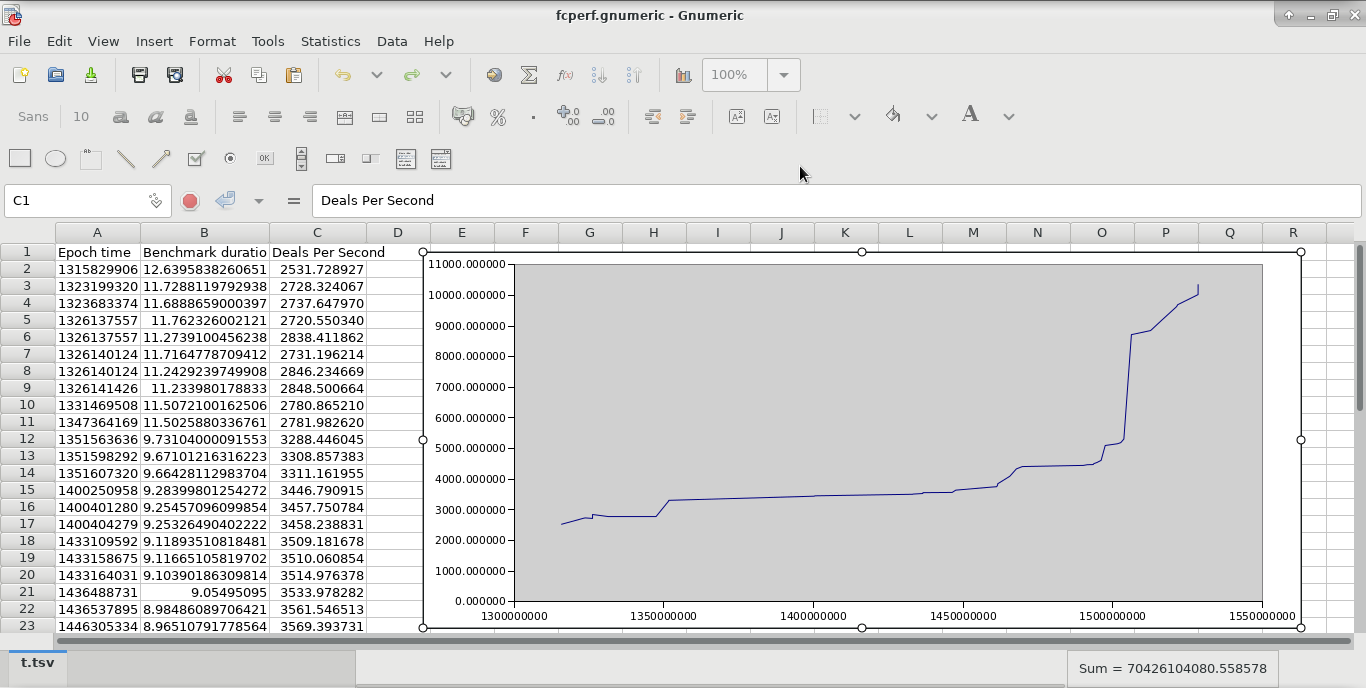This screenshot has height=688, width=1366.
Task: Cut selection with the scissors icon
Action: point(224,75)
